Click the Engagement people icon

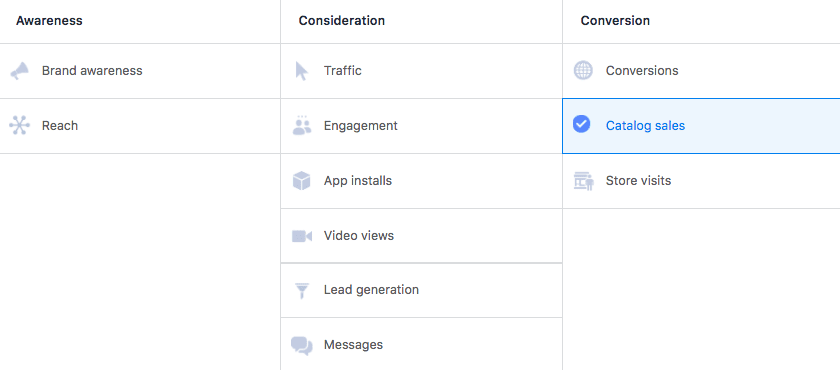pos(302,125)
